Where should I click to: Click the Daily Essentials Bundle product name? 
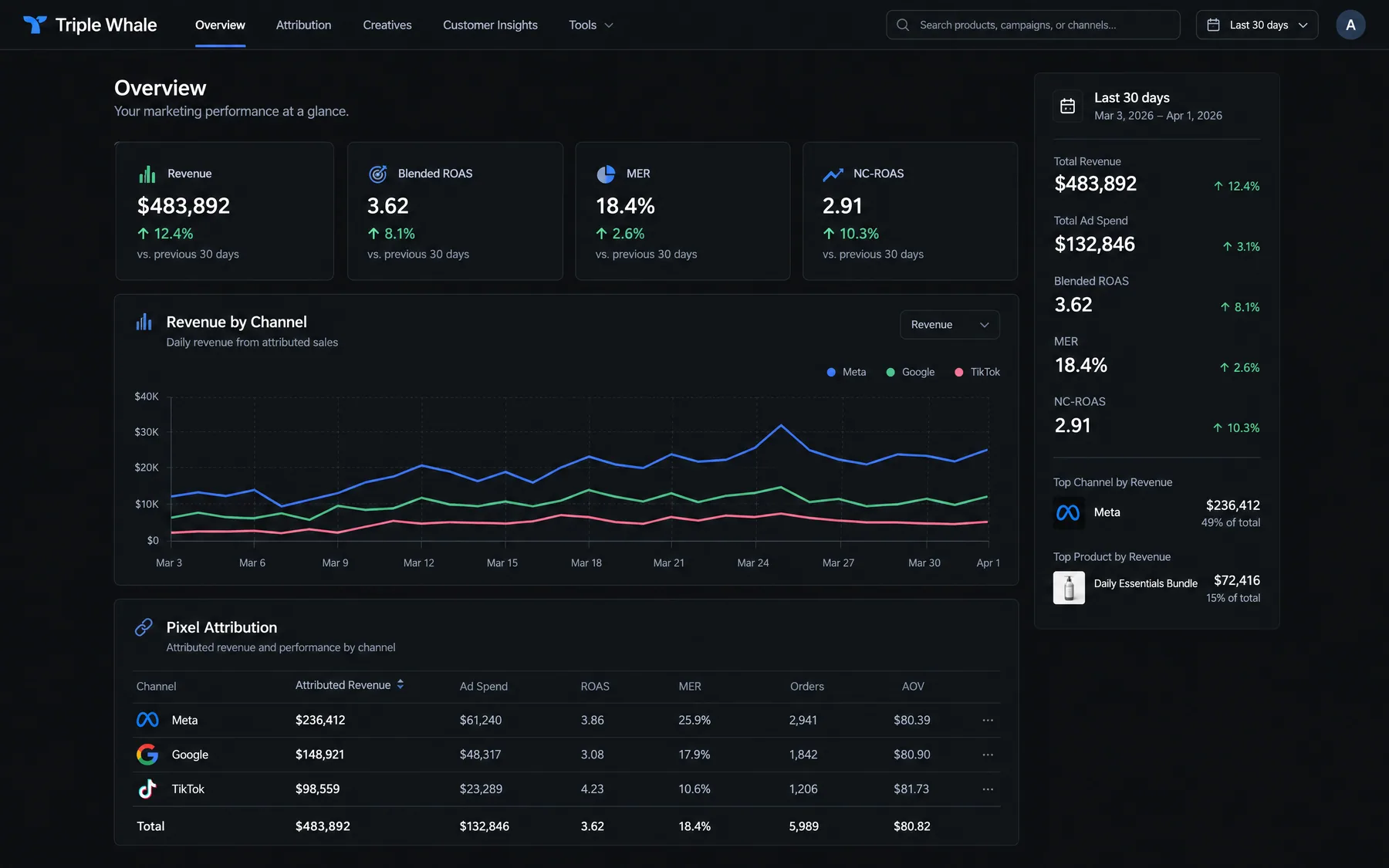coord(1145,583)
